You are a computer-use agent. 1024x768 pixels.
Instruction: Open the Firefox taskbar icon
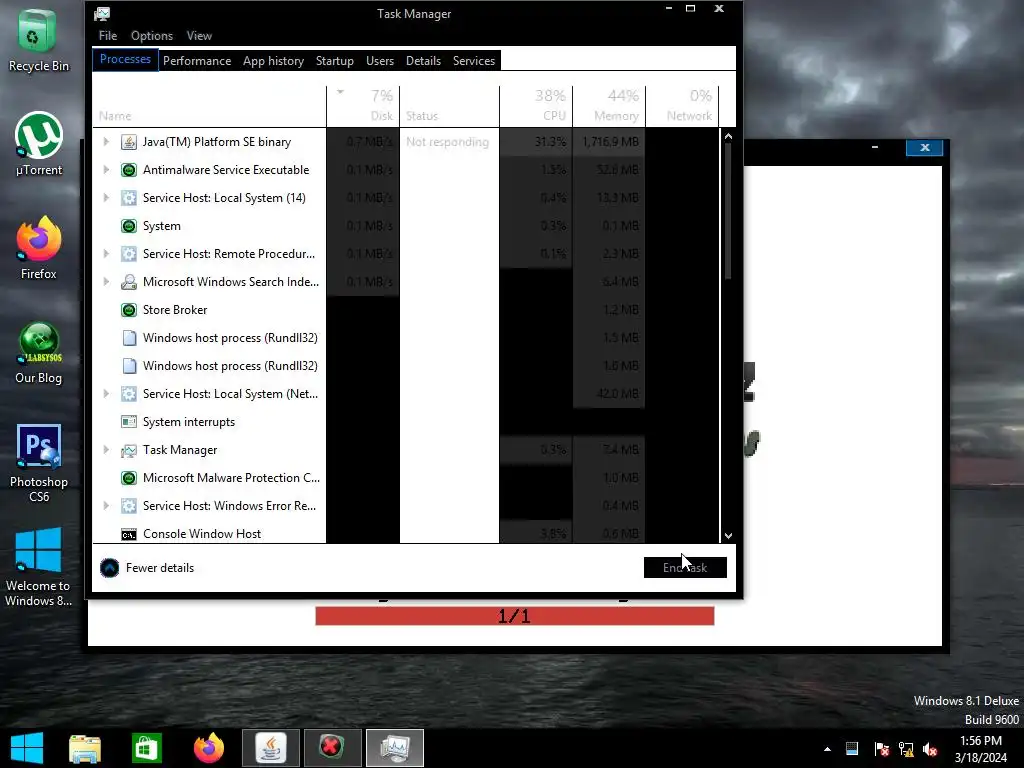208,748
